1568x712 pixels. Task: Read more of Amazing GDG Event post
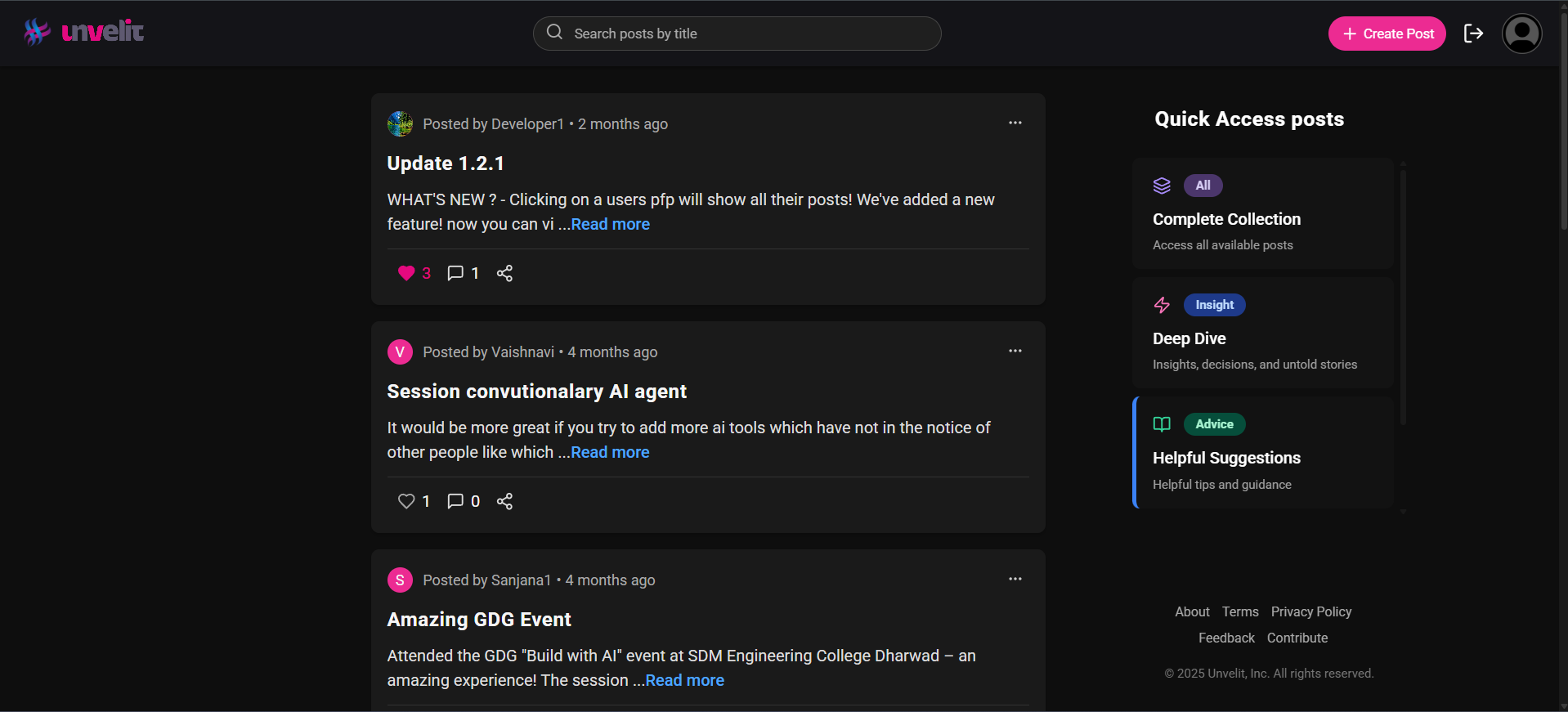[684, 680]
